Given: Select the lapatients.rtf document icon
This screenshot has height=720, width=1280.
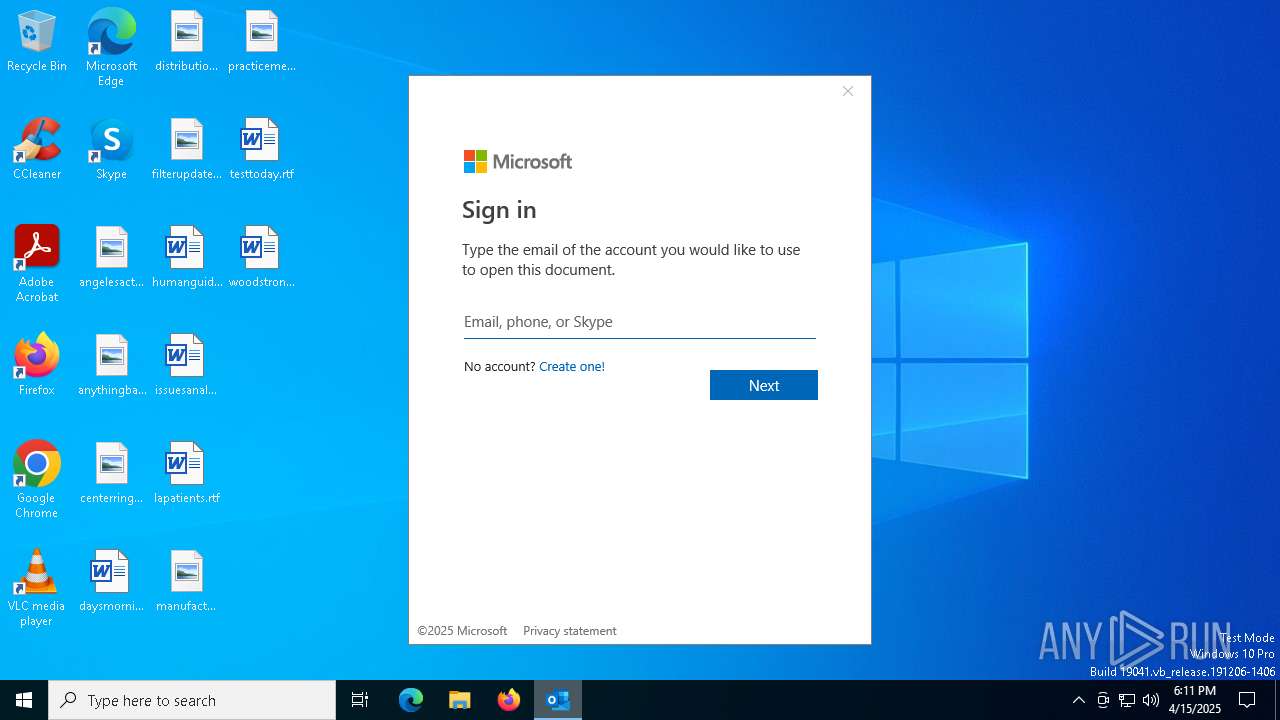Looking at the screenshot, I should [x=187, y=474].
